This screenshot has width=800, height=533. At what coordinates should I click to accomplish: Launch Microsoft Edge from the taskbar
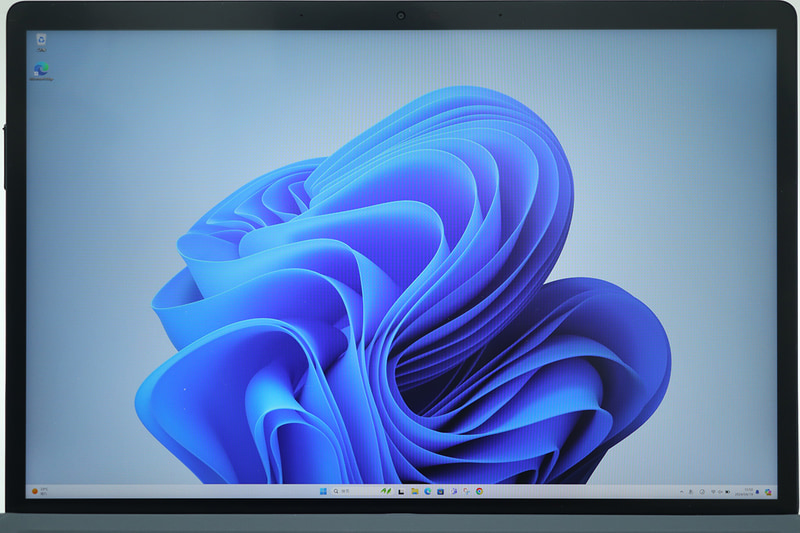pos(428,491)
